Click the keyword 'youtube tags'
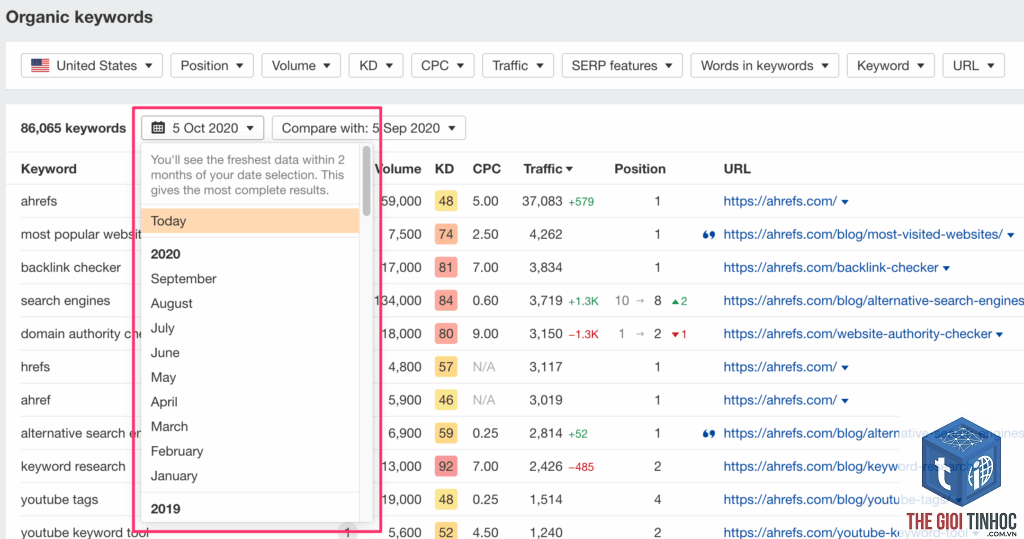Viewport: 1024px width, 539px height. pyautogui.click(x=59, y=500)
